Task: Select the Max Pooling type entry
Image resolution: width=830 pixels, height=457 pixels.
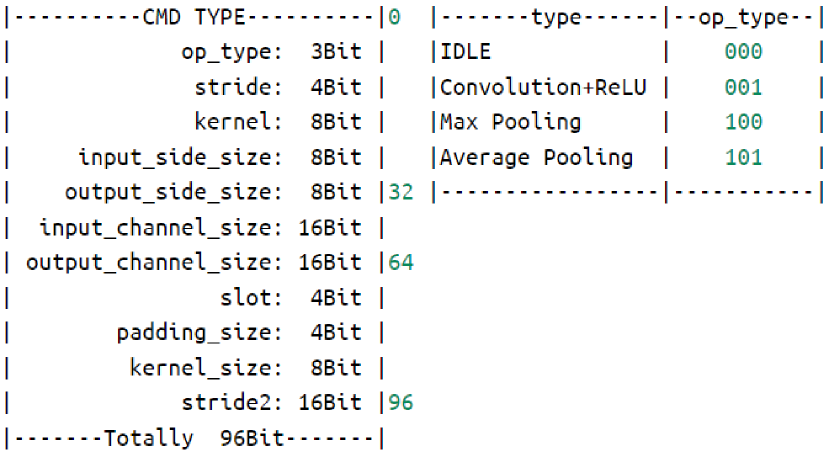Action: [511, 122]
